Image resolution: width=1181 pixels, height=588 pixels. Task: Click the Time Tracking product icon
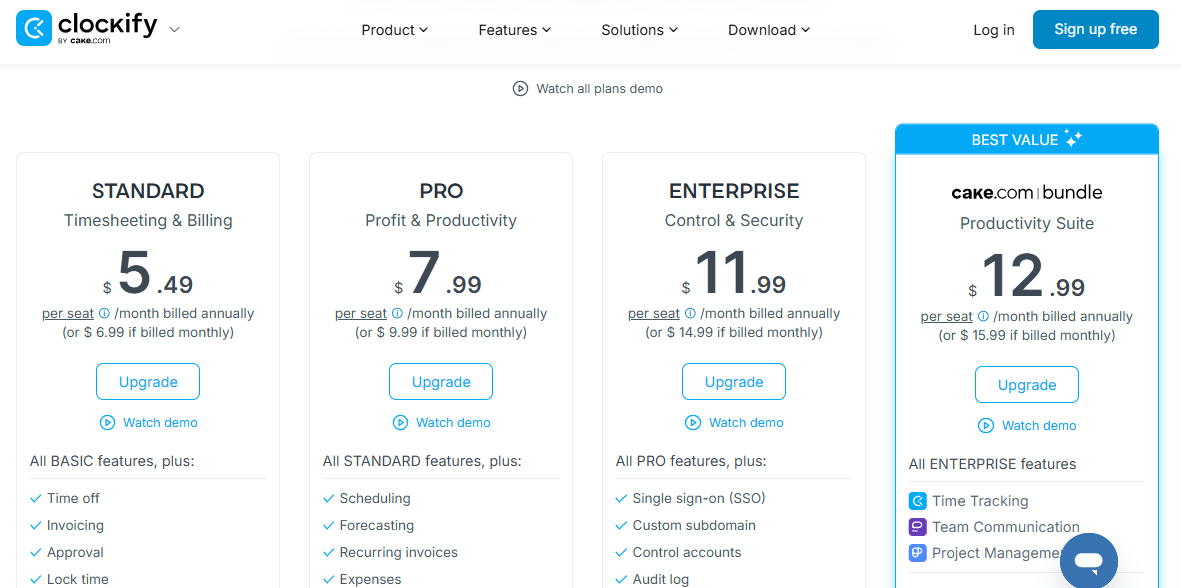[x=917, y=501]
